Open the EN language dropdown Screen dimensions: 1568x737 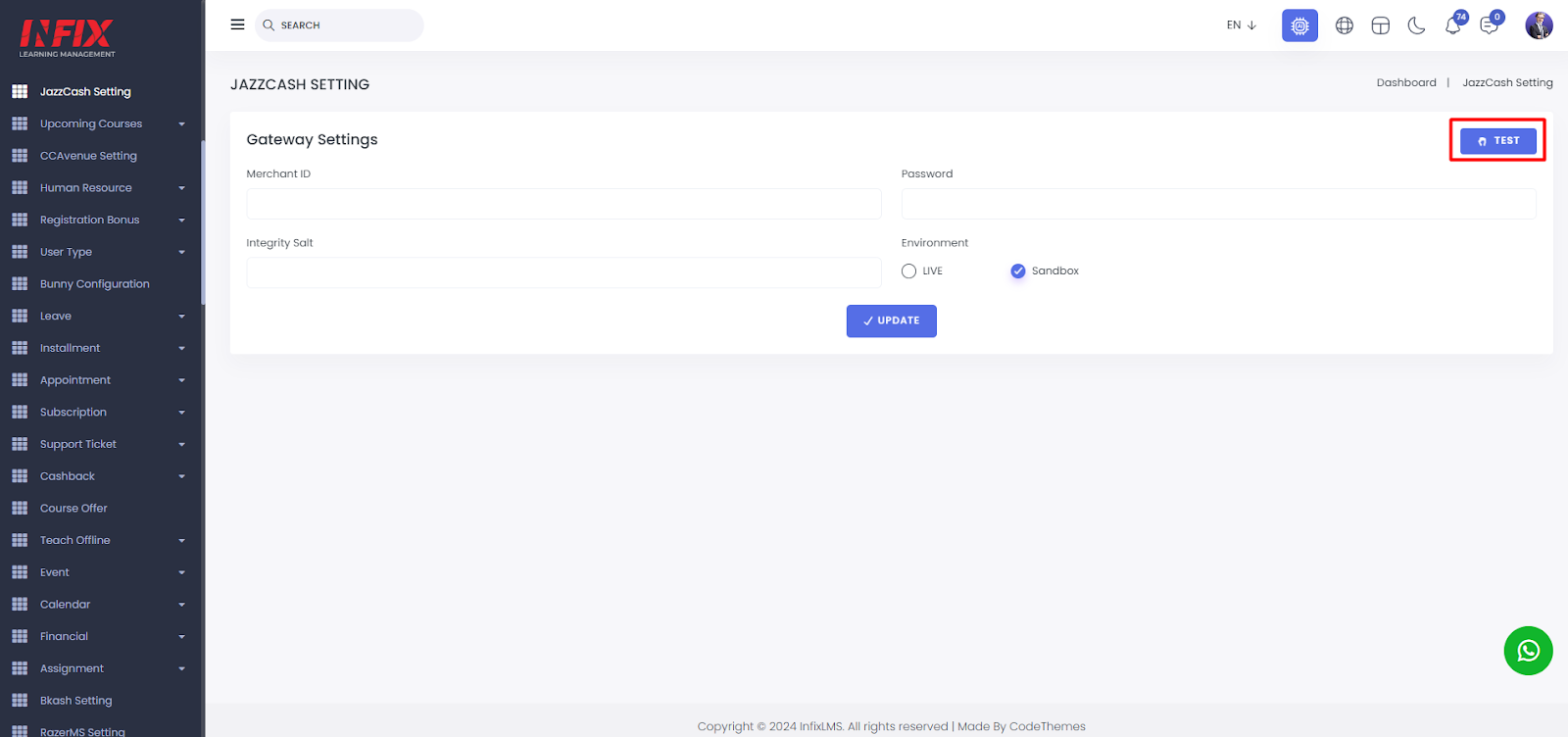click(x=1241, y=25)
